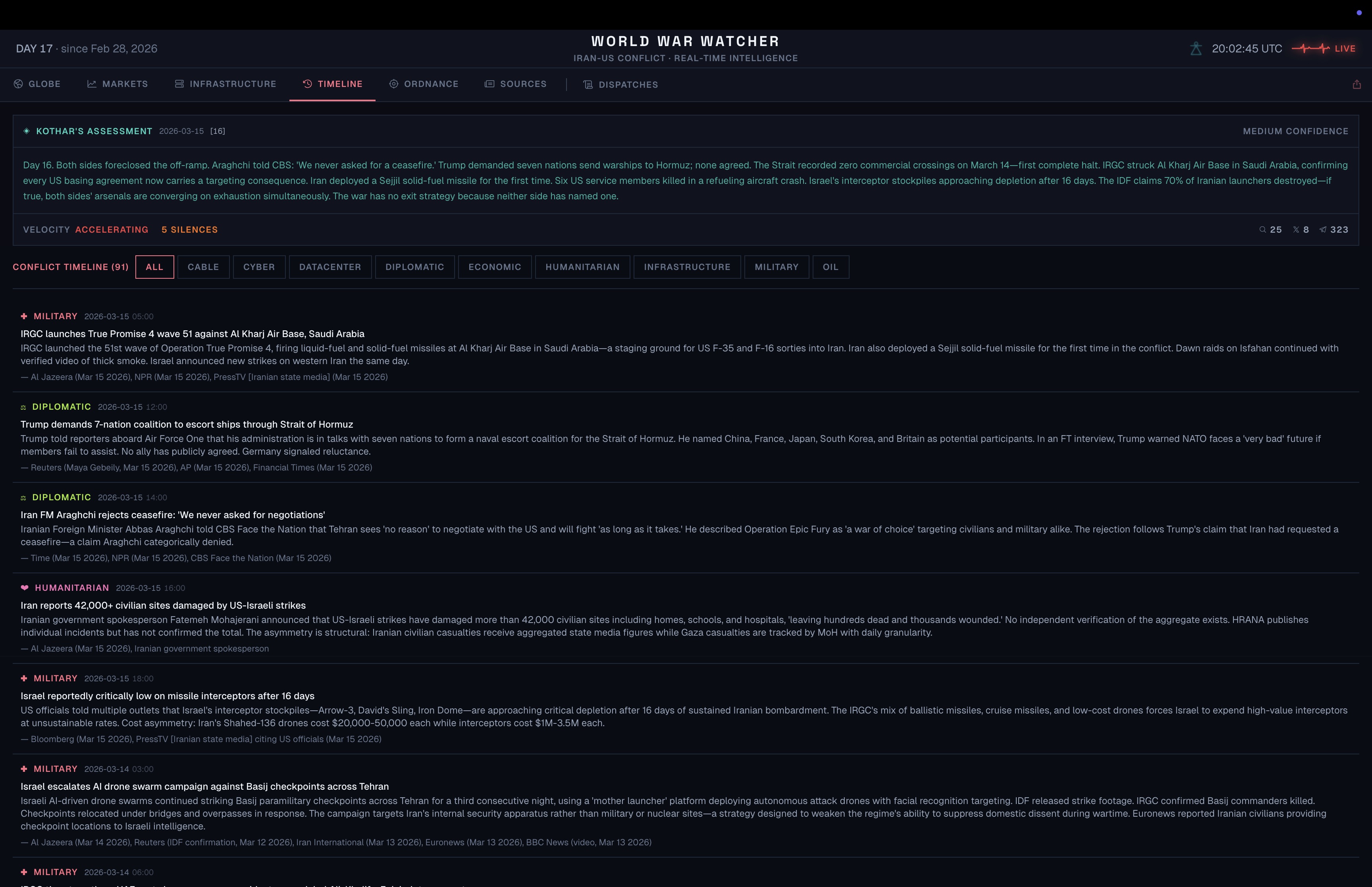
Task: Click the heart icon on the Humanitarian entry
Action: click(x=24, y=588)
